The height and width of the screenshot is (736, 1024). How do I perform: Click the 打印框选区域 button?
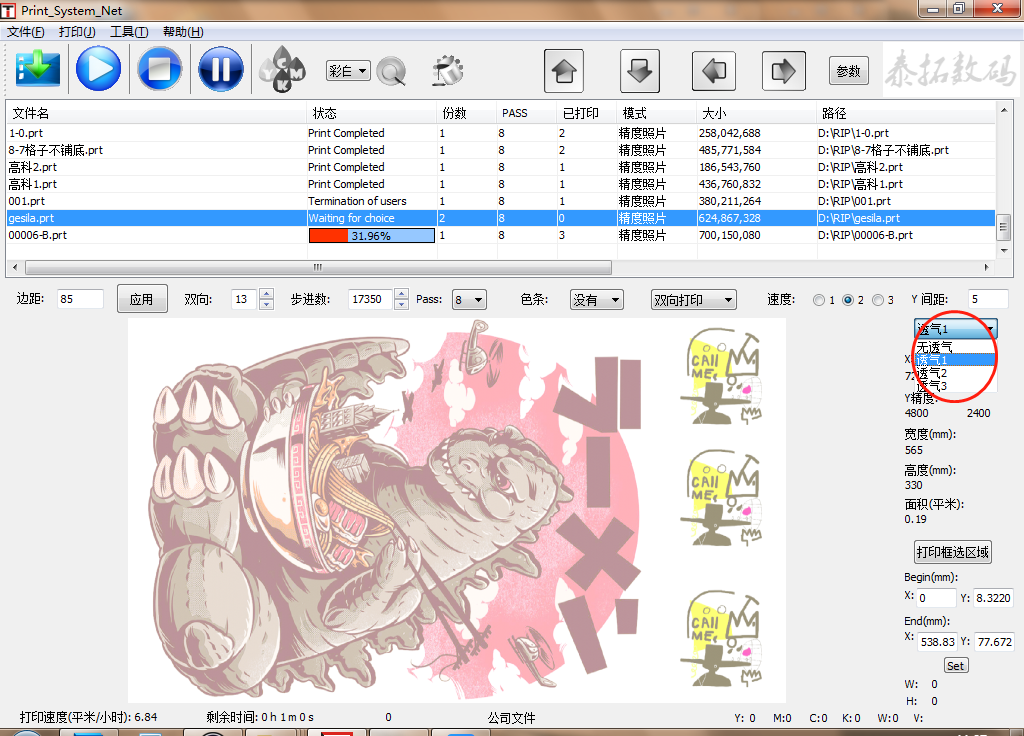953,551
